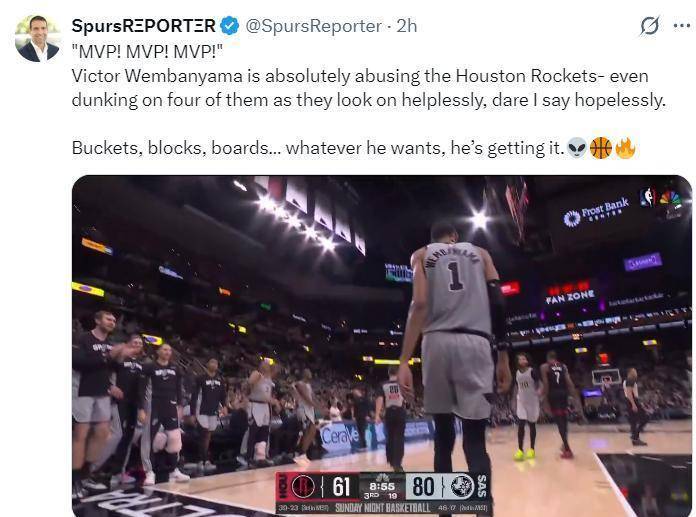Open the SpursReporter profile avatar
The width and height of the screenshot is (696, 517).
click(37, 38)
